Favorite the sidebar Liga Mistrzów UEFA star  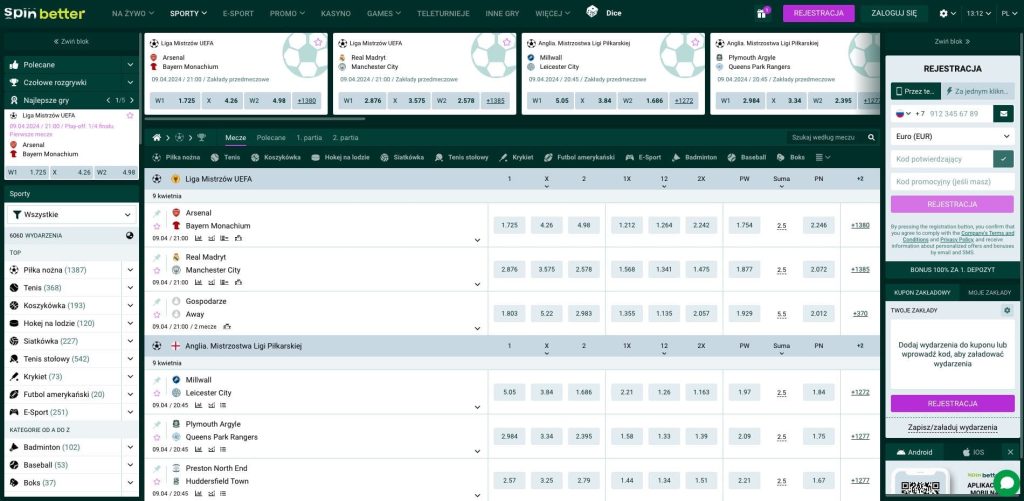click(x=130, y=116)
